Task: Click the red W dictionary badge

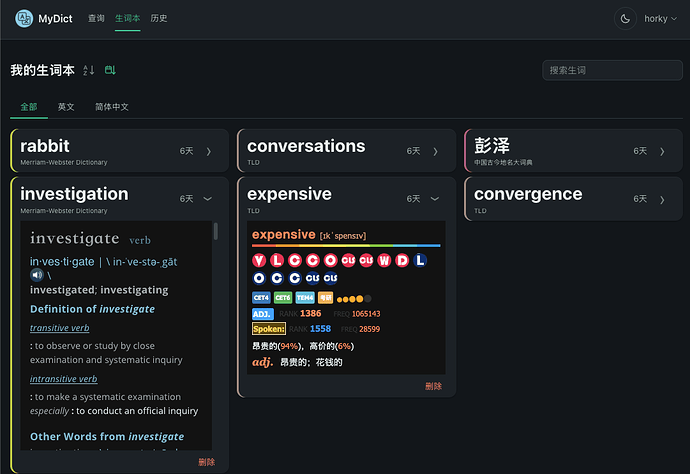Action: click(x=384, y=261)
